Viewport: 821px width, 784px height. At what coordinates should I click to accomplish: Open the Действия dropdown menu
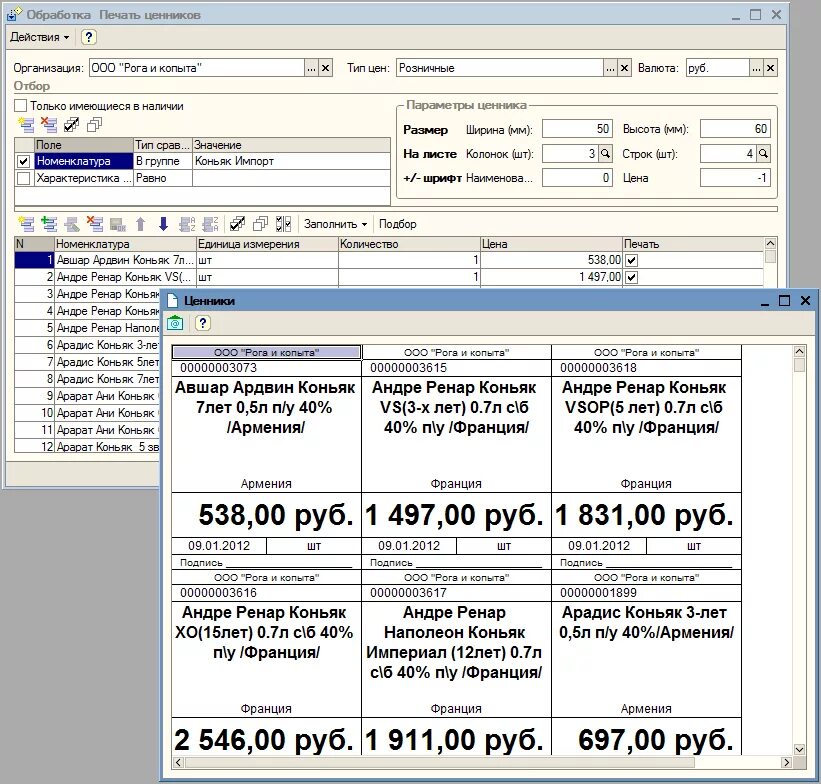(x=39, y=37)
